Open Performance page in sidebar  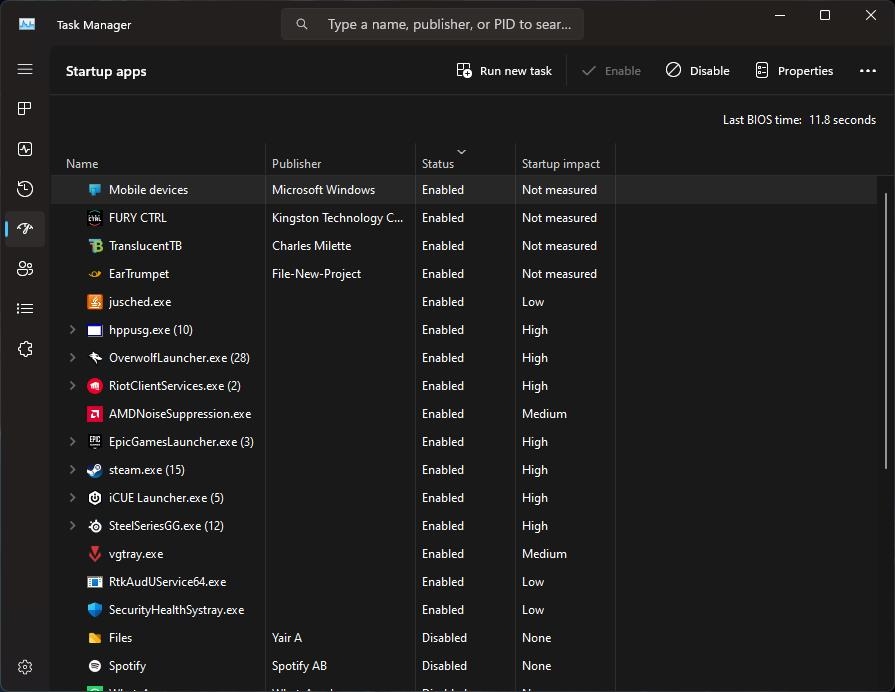(x=25, y=149)
